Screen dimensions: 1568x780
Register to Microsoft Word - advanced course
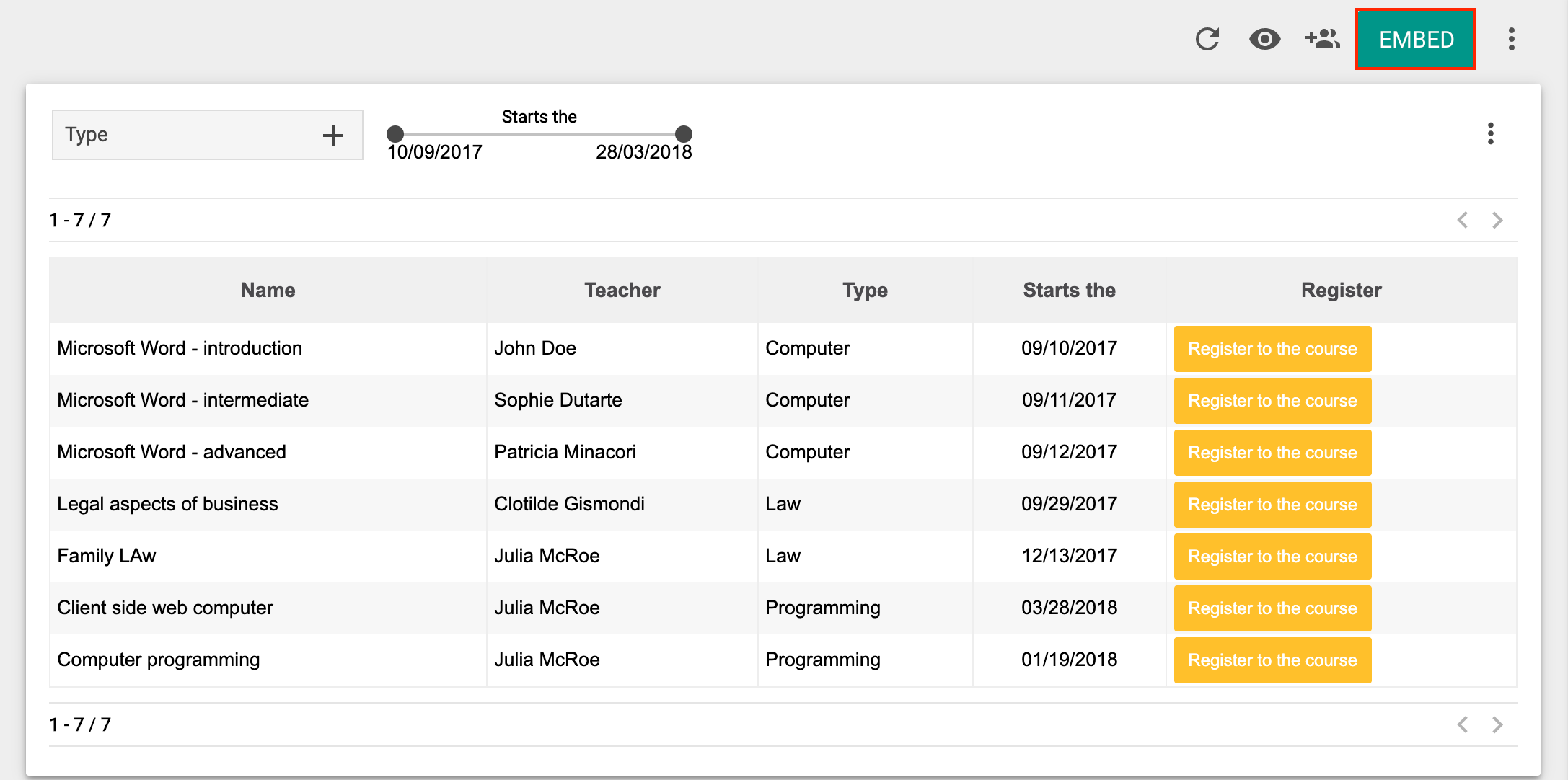coord(1272,453)
